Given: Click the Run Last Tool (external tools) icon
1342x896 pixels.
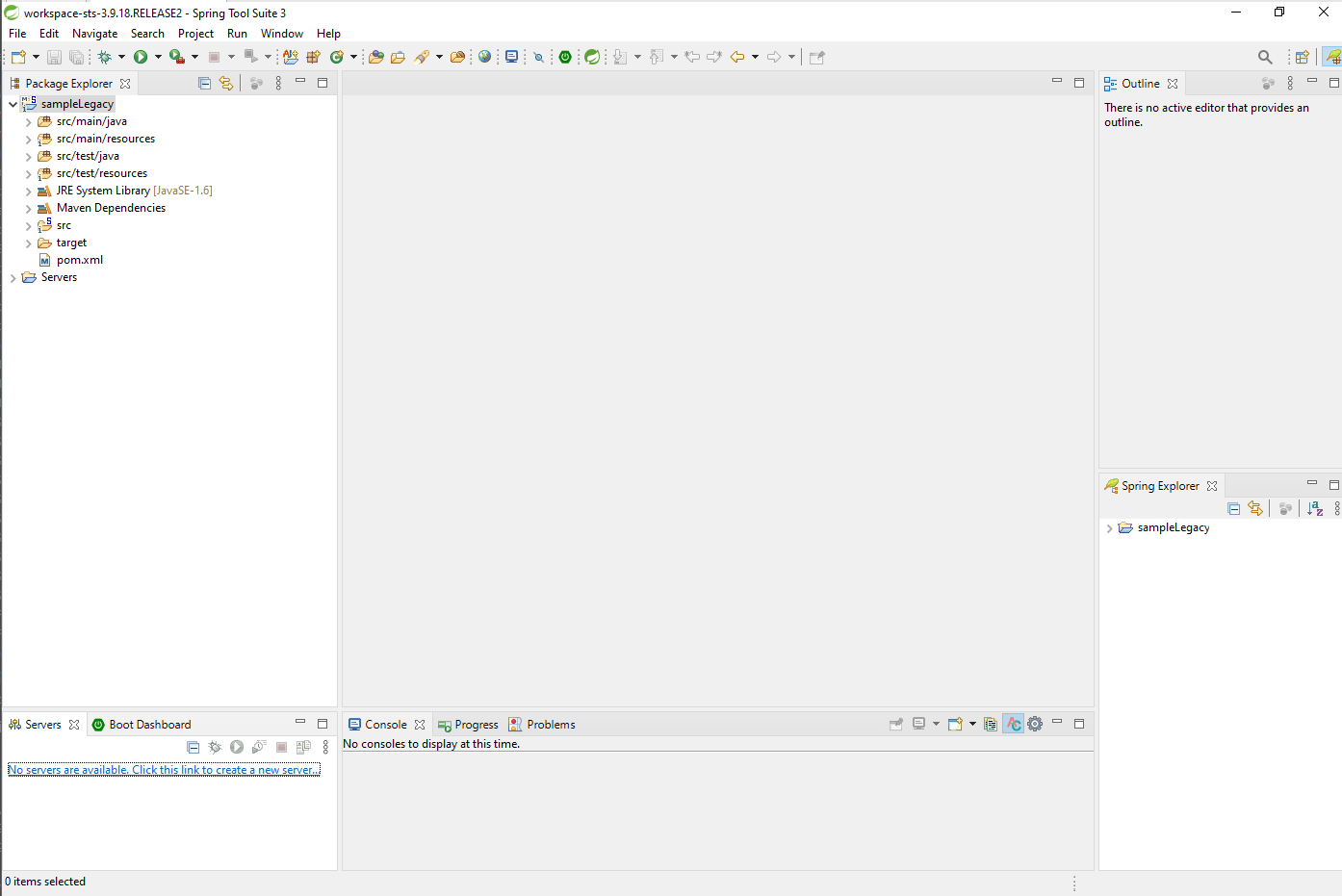Looking at the screenshot, I should coord(177,57).
